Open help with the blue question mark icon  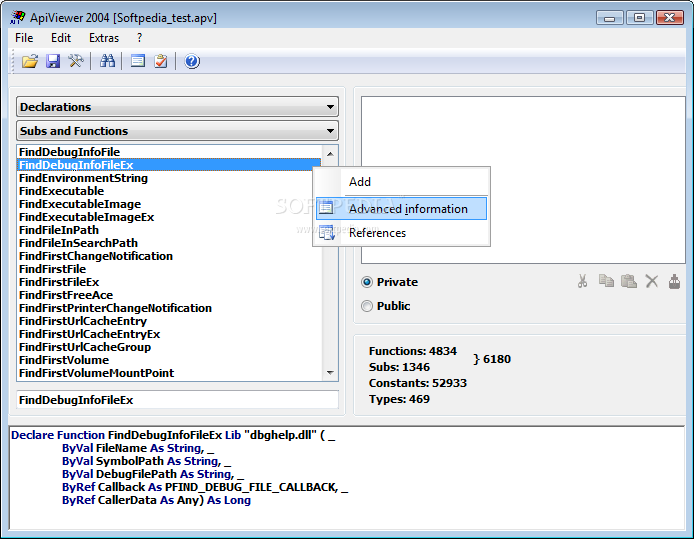[x=192, y=61]
